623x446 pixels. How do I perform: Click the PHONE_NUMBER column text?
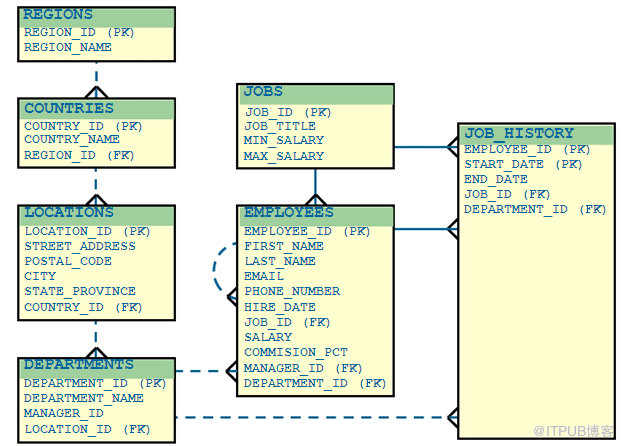[x=292, y=291]
